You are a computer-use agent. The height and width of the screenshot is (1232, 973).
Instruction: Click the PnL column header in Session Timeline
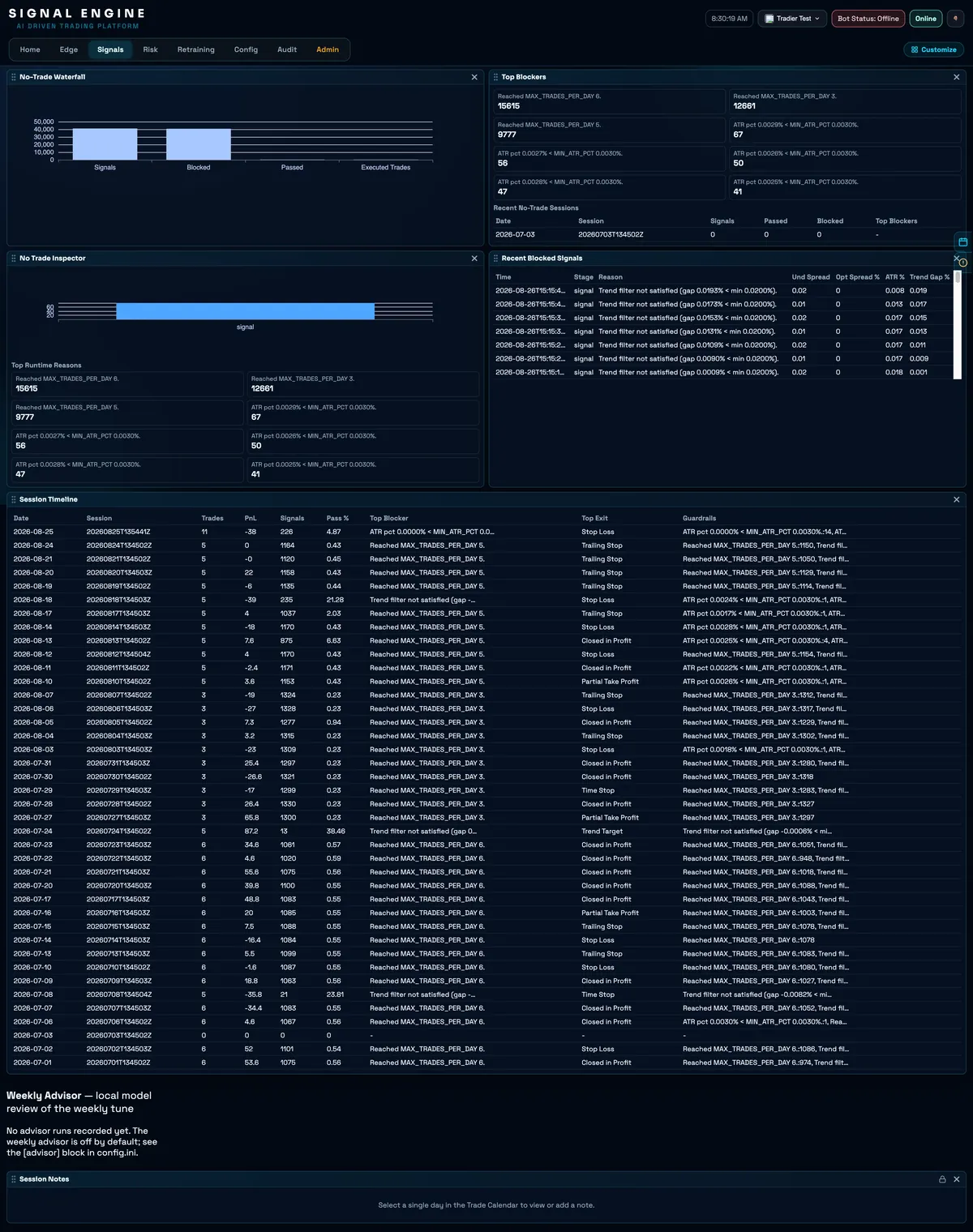coord(251,519)
